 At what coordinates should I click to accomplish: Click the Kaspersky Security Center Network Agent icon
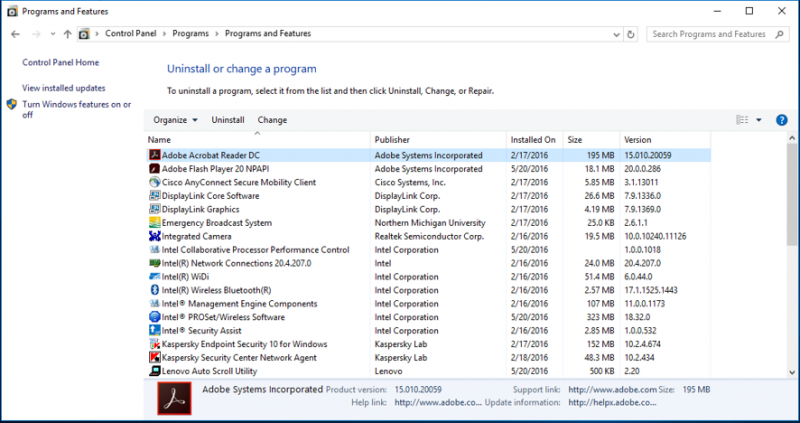[155, 358]
